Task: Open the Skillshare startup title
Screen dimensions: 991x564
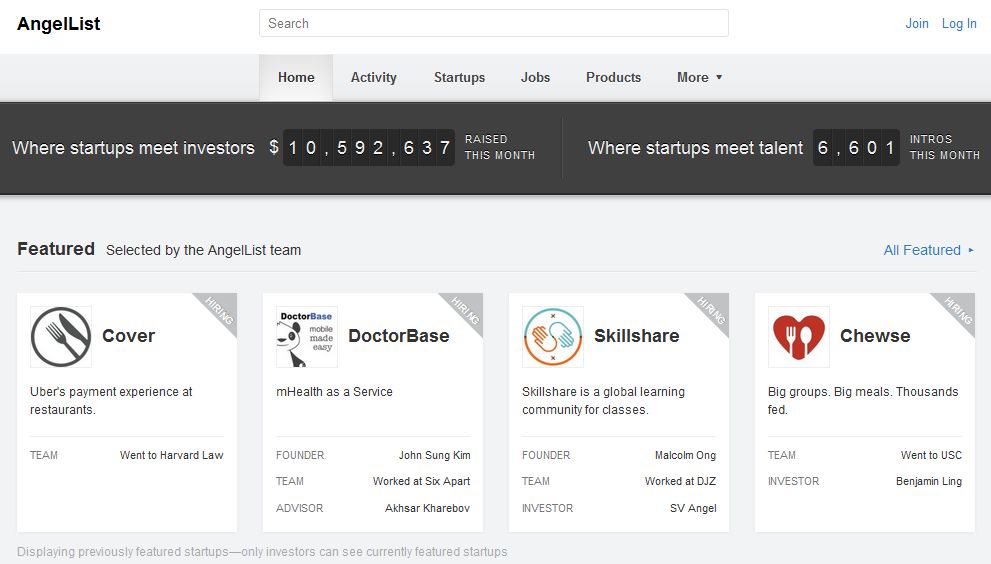Action: click(x=636, y=336)
